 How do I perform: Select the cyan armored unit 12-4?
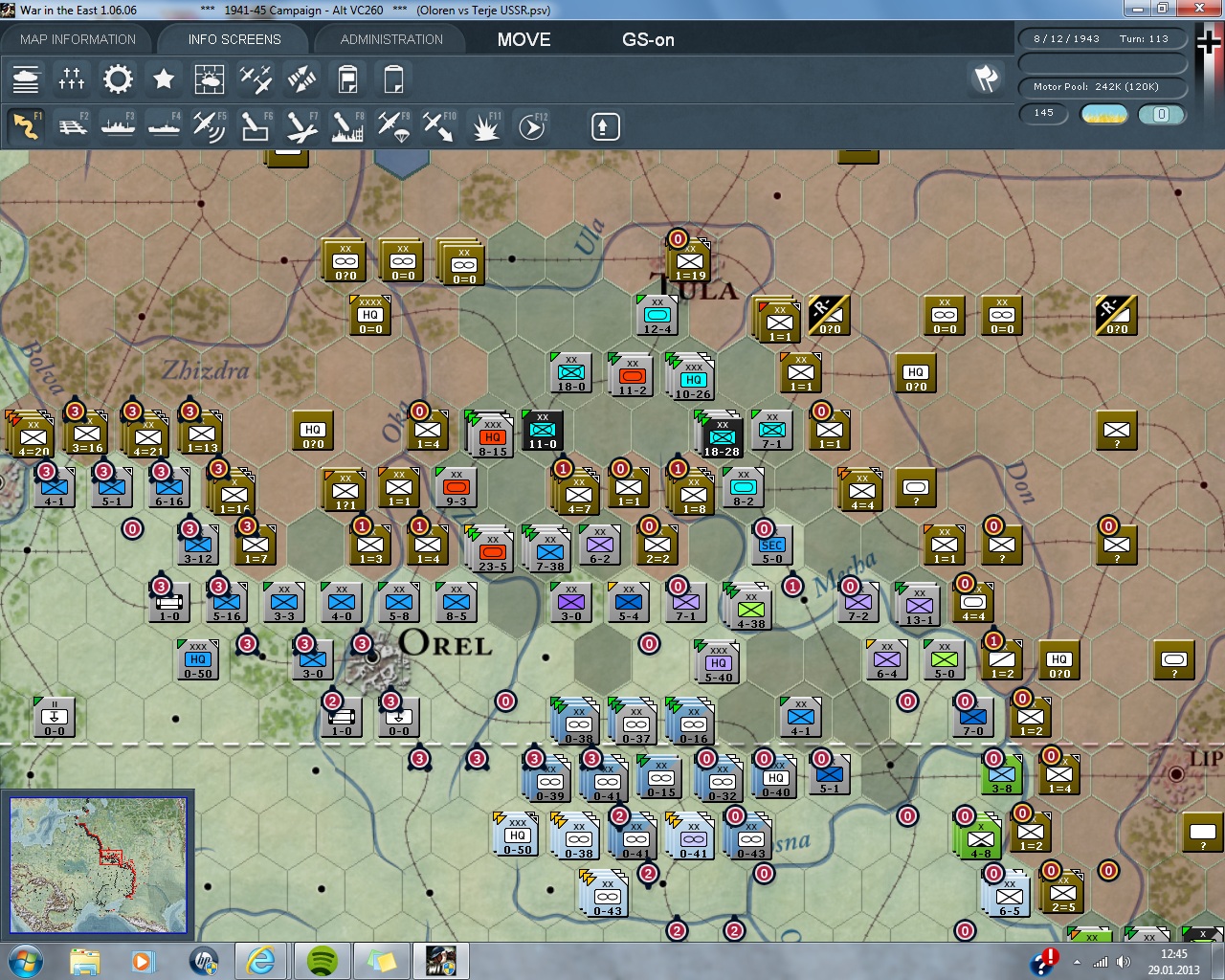[x=657, y=315]
